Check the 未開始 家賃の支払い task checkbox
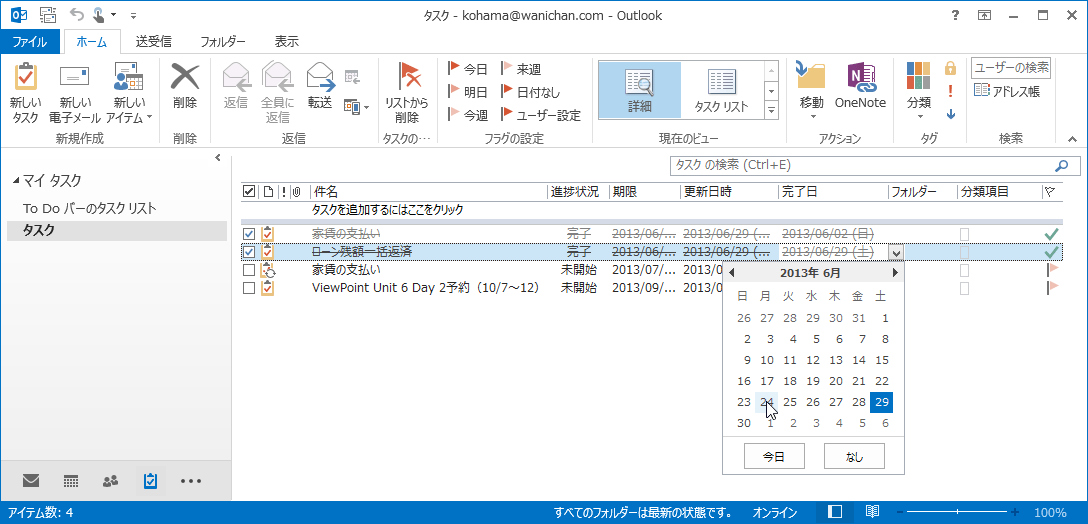 [x=249, y=269]
